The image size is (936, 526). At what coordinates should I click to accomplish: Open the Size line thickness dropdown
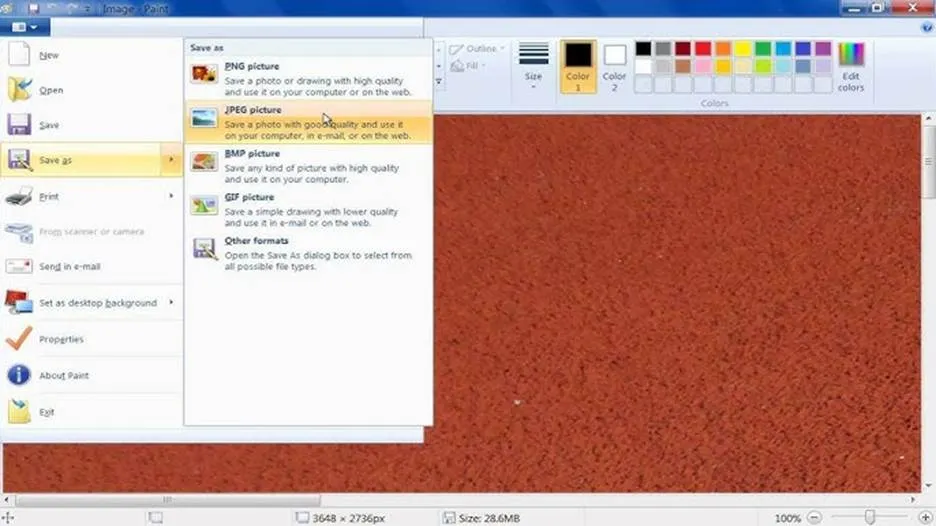coord(534,67)
